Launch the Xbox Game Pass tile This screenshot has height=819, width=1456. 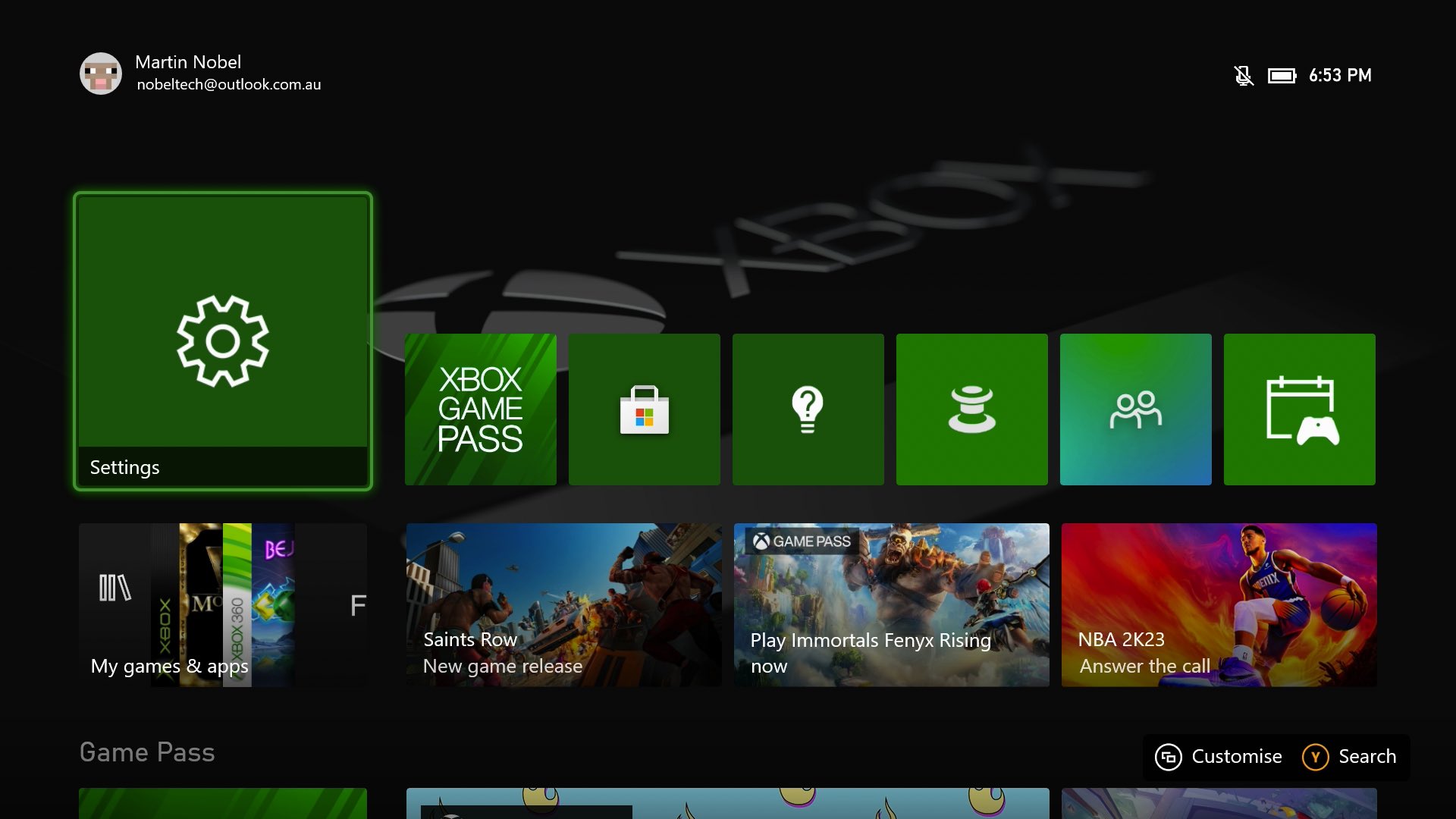click(x=480, y=409)
